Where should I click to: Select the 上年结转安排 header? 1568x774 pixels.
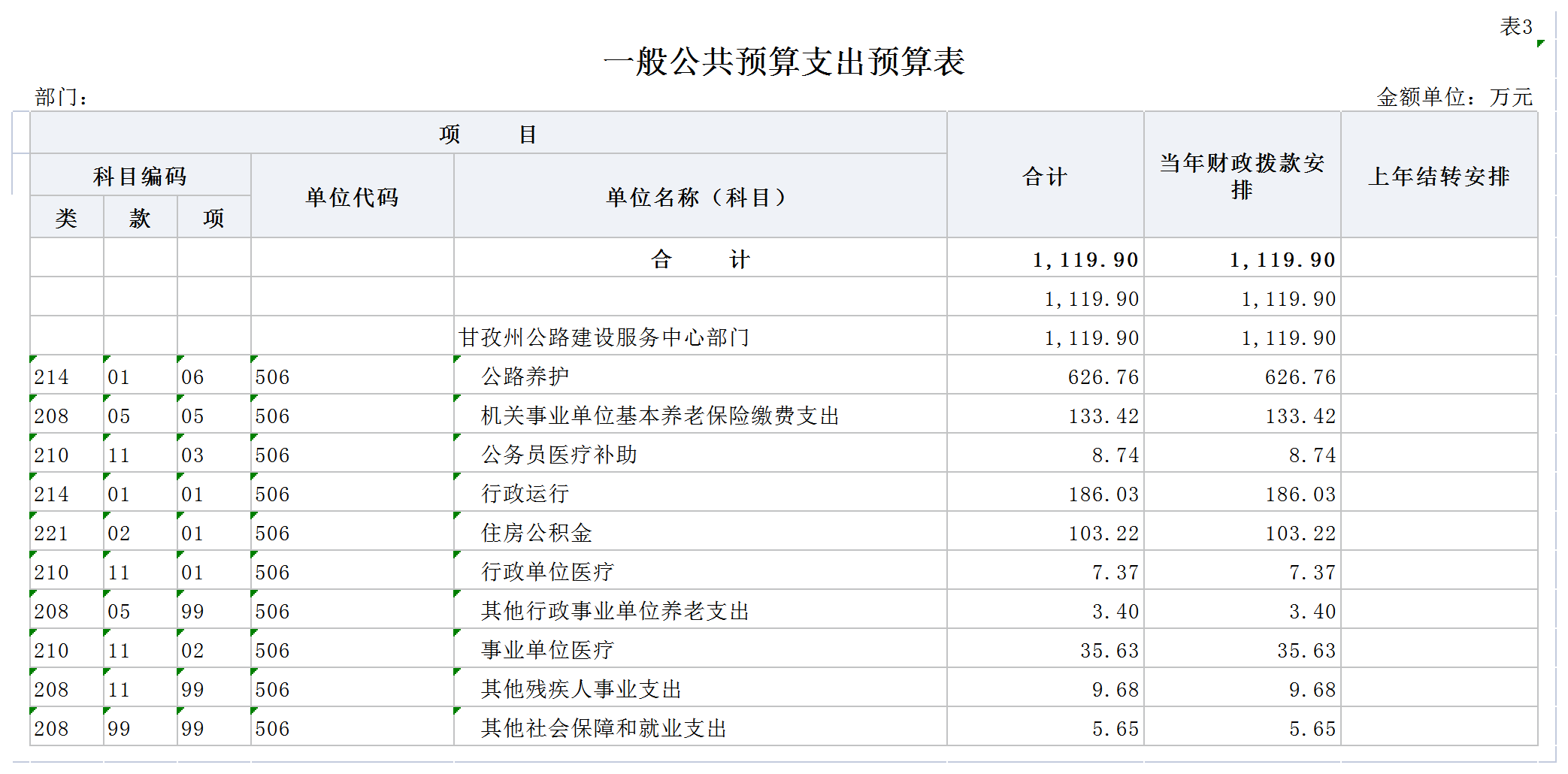(x=1439, y=176)
